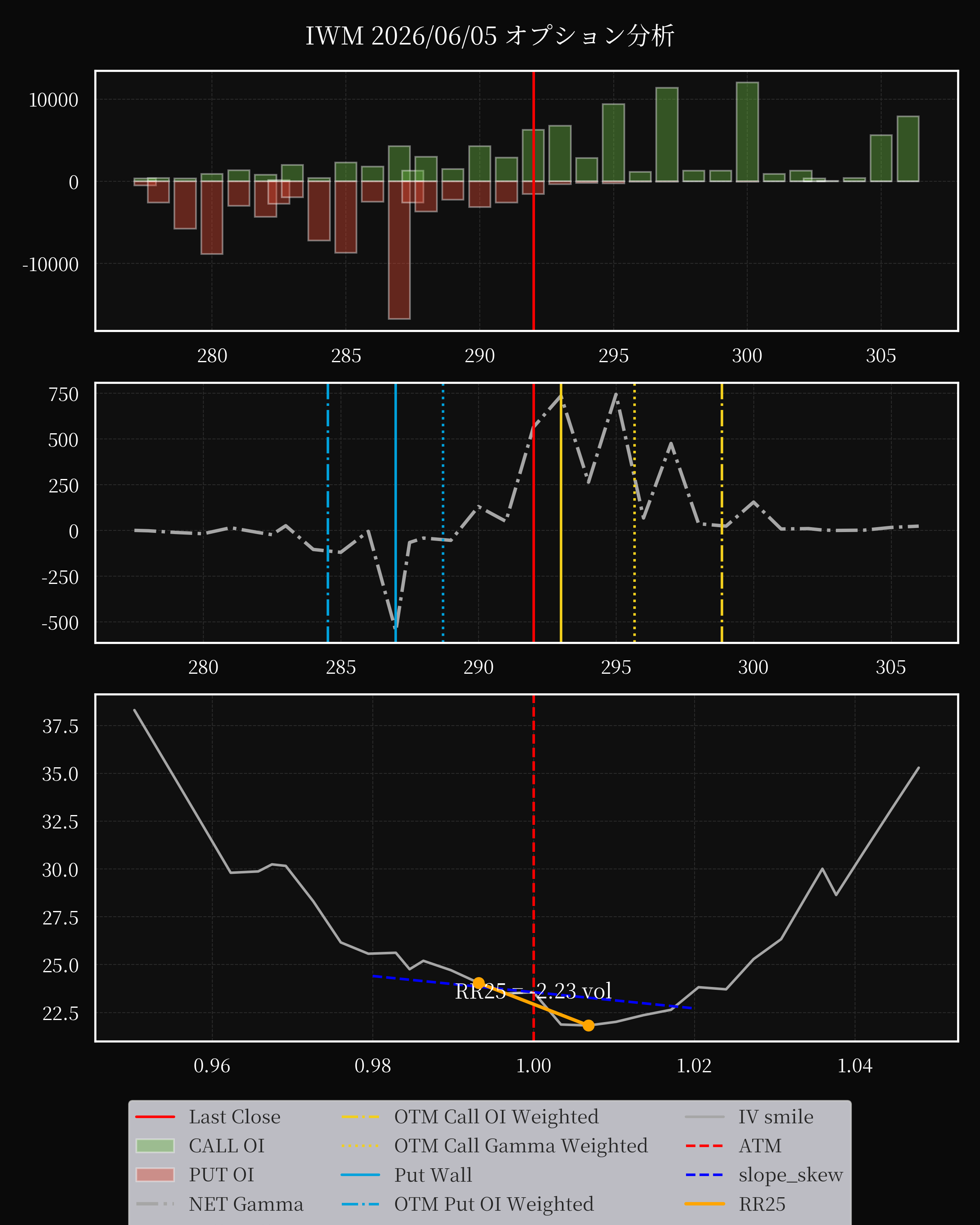Click the tall green call bar at strike 300
This screenshot has width=980, height=1225.
[748, 132]
